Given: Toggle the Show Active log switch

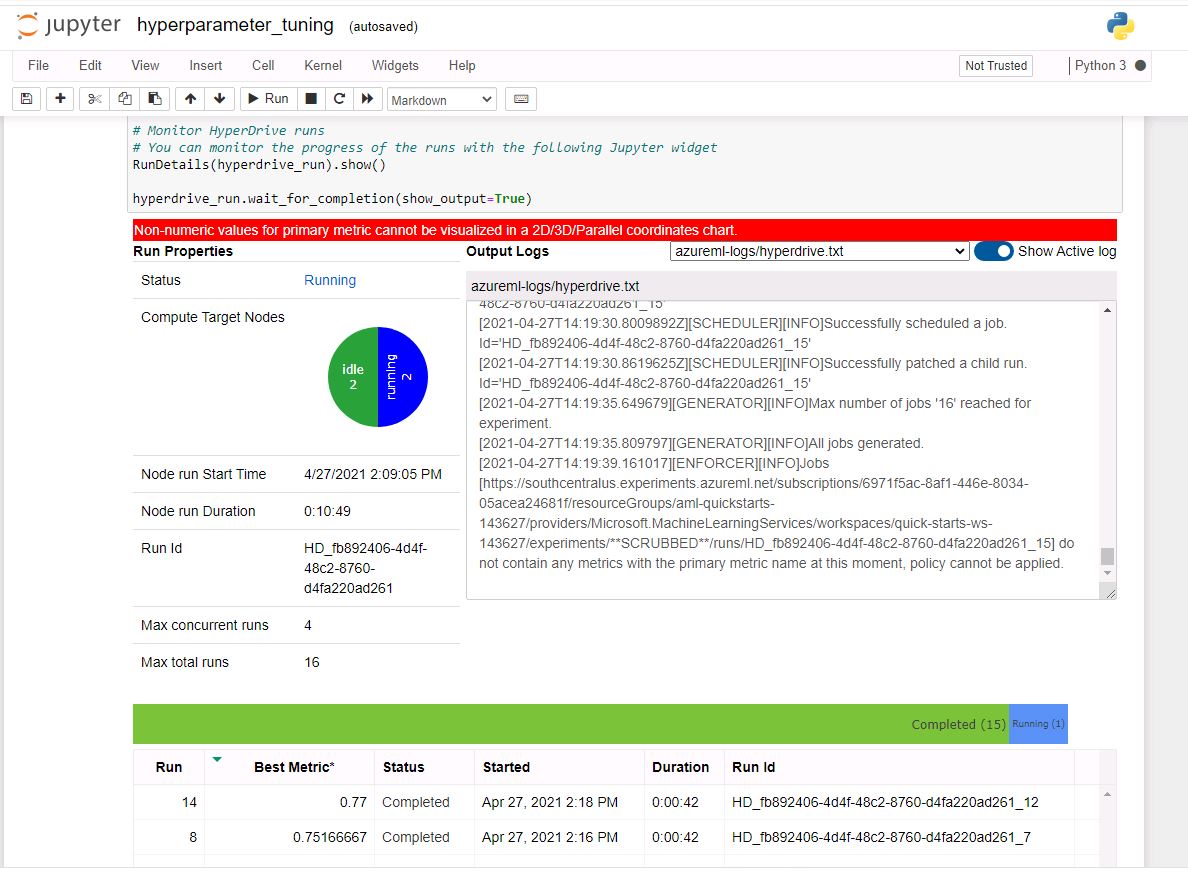Looking at the screenshot, I should [x=993, y=251].
